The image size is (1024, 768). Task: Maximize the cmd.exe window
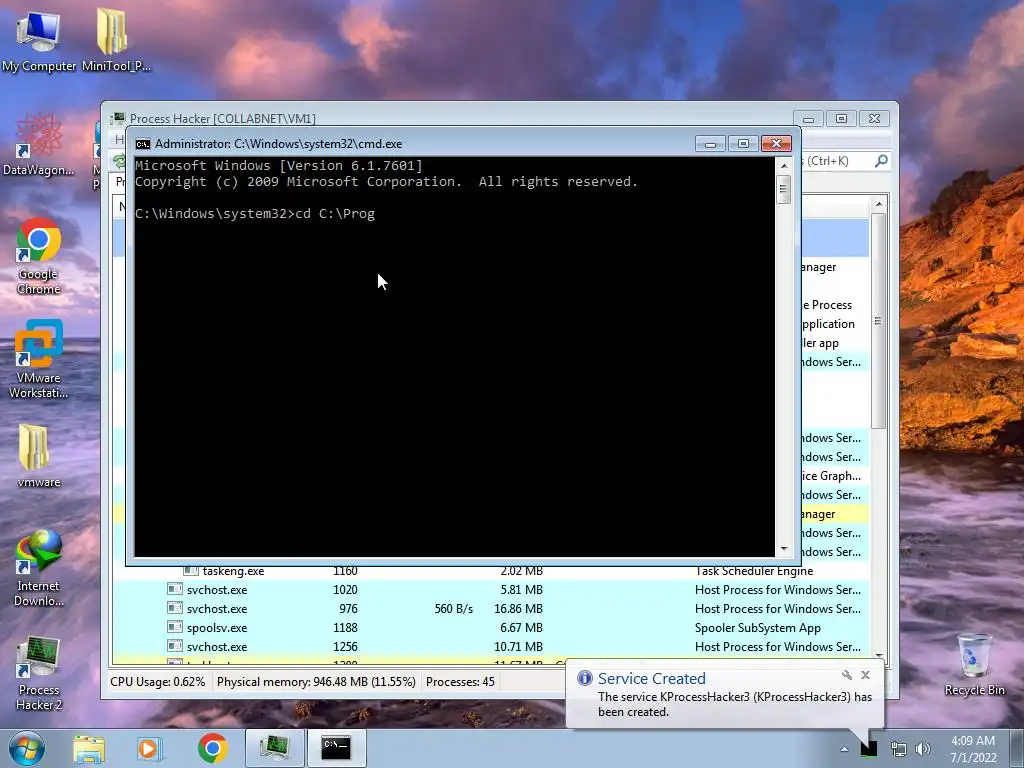[x=743, y=144]
